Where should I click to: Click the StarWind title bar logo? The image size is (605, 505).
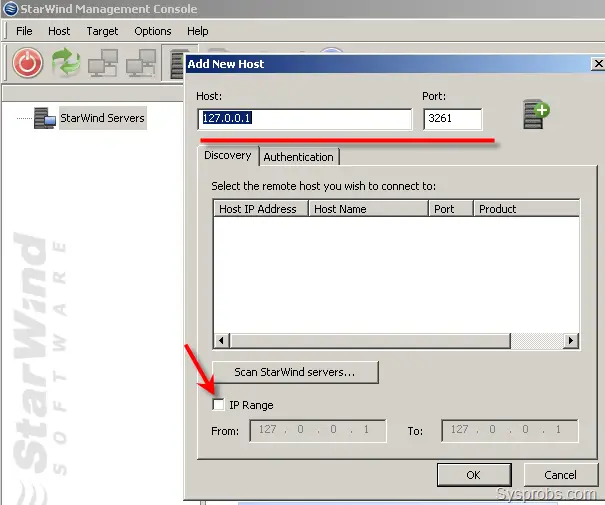[x=10, y=8]
